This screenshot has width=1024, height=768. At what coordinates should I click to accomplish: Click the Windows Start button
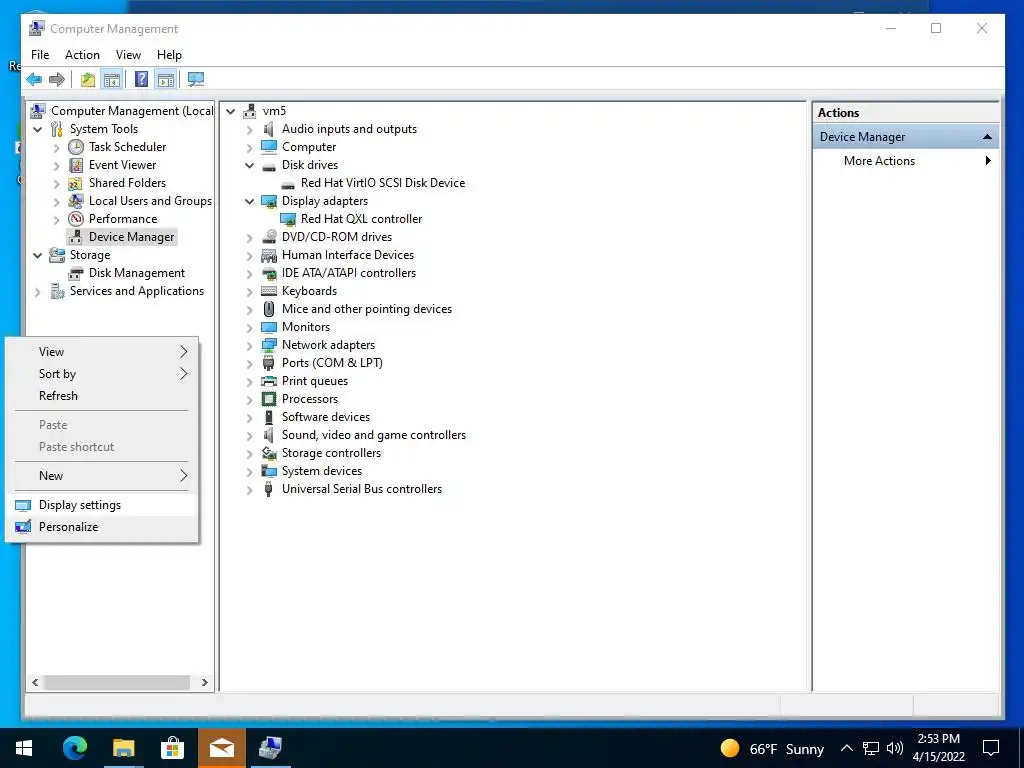tap(24, 748)
